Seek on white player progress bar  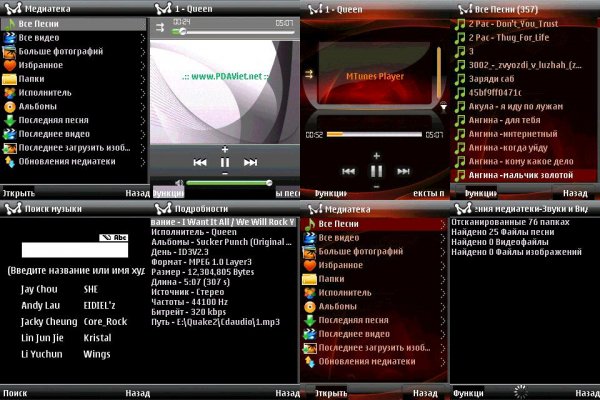pyautogui.click(x=233, y=32)
